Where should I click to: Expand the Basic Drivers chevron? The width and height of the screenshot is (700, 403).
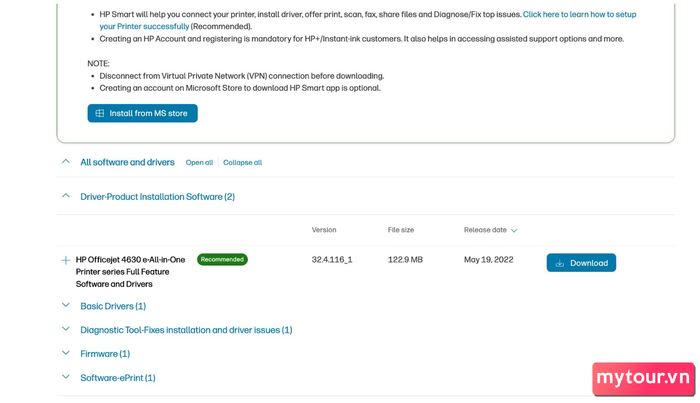tap(66, 305)
